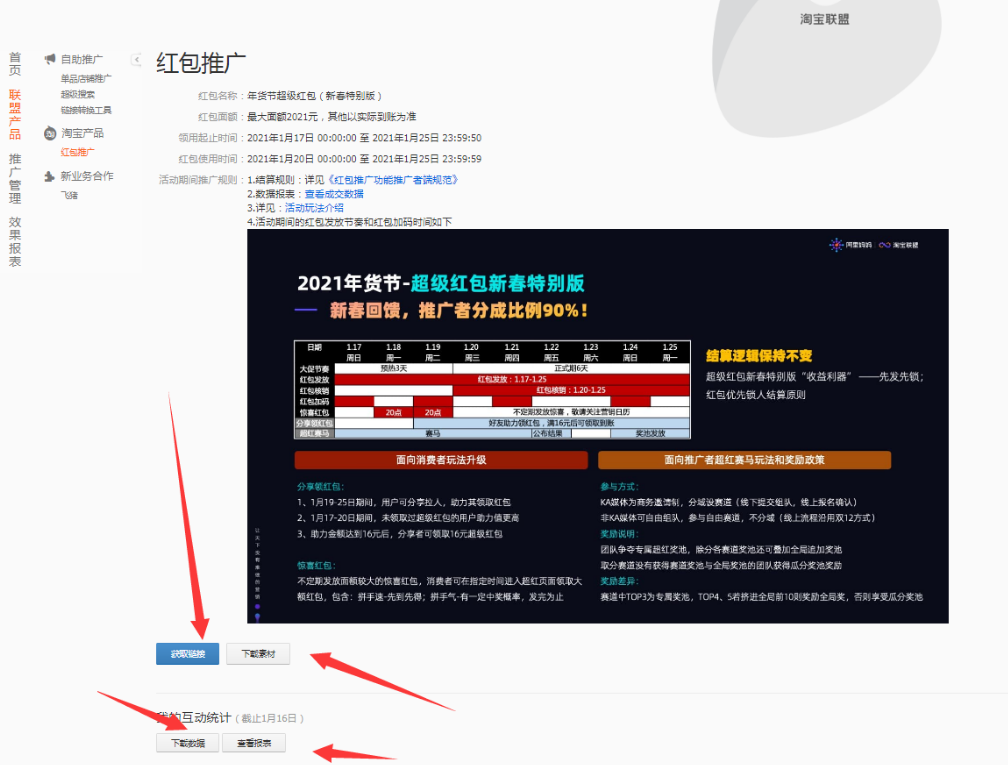Select 链接转换工具 in the sidebar
Image resolution: width=1008 pixels, height=765 pixels.
coord(86,111)
